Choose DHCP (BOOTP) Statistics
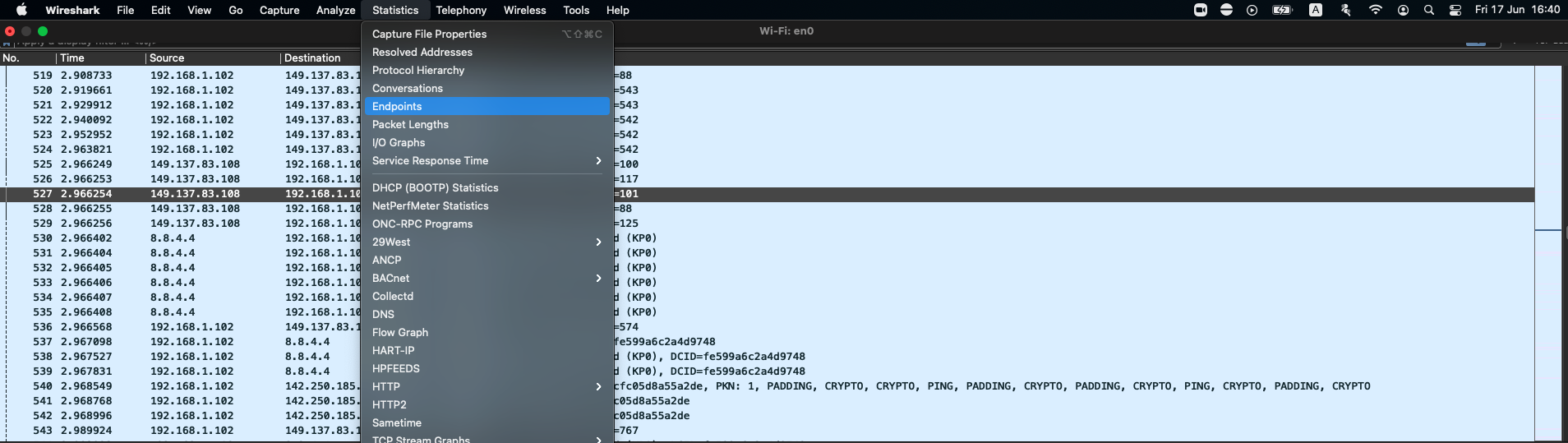 click(487, 187)
